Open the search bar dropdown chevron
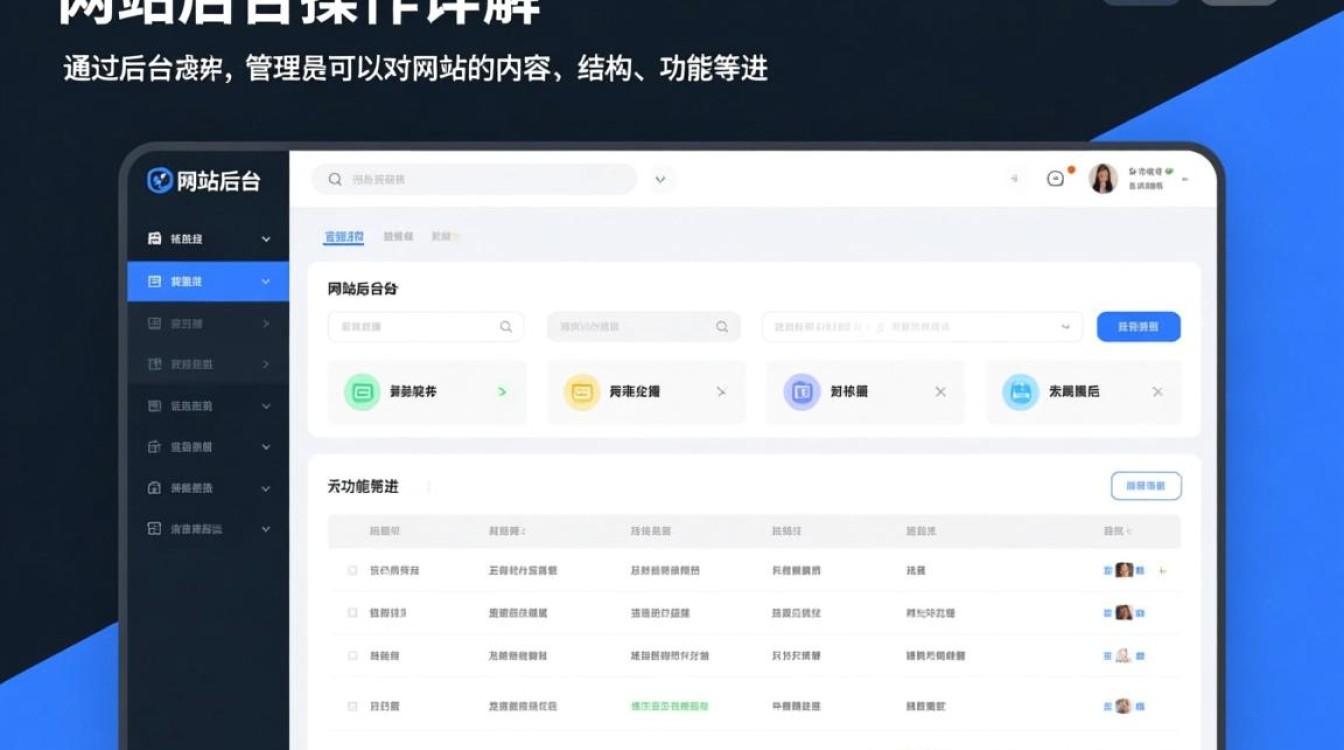The width and height of the screenshot is (1344, 750). pos(659,179)
